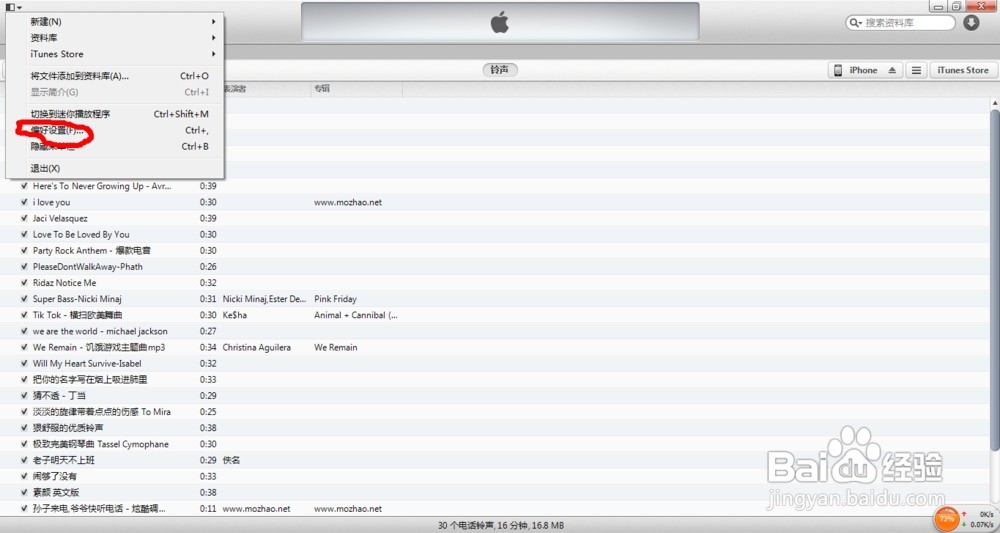Toggle Party Rock Anthem checkbox

tap(24, 251)
